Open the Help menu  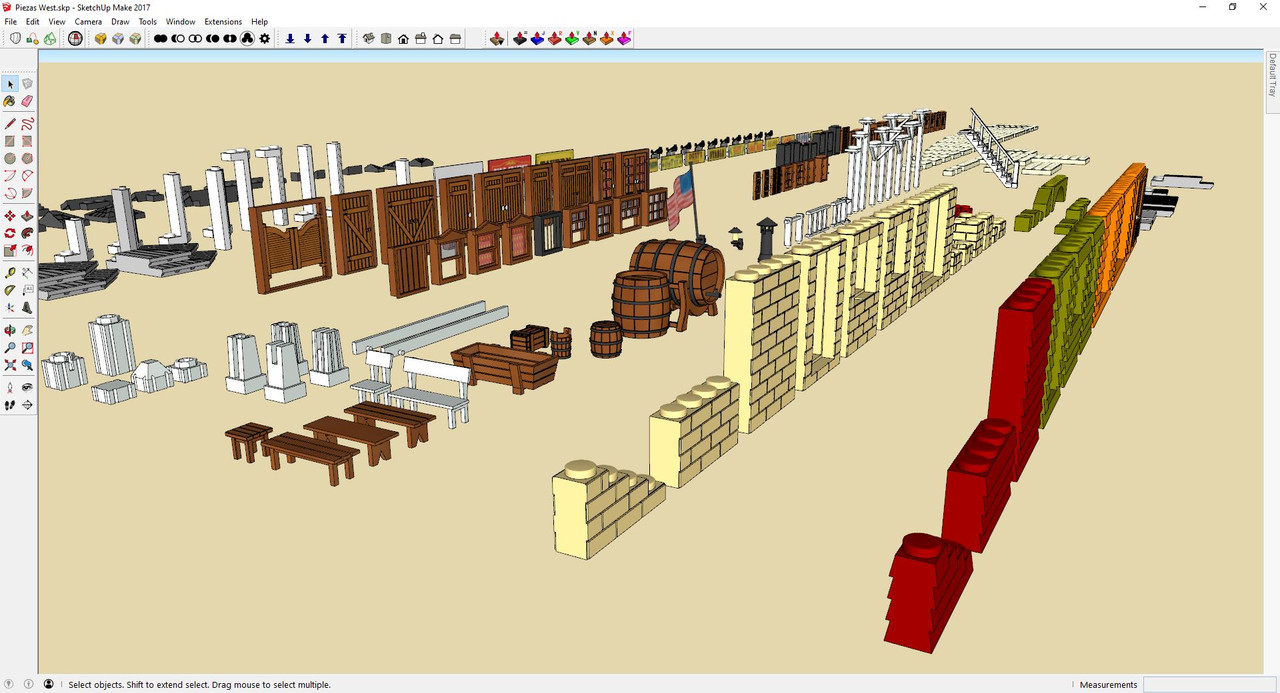[259, 21]
